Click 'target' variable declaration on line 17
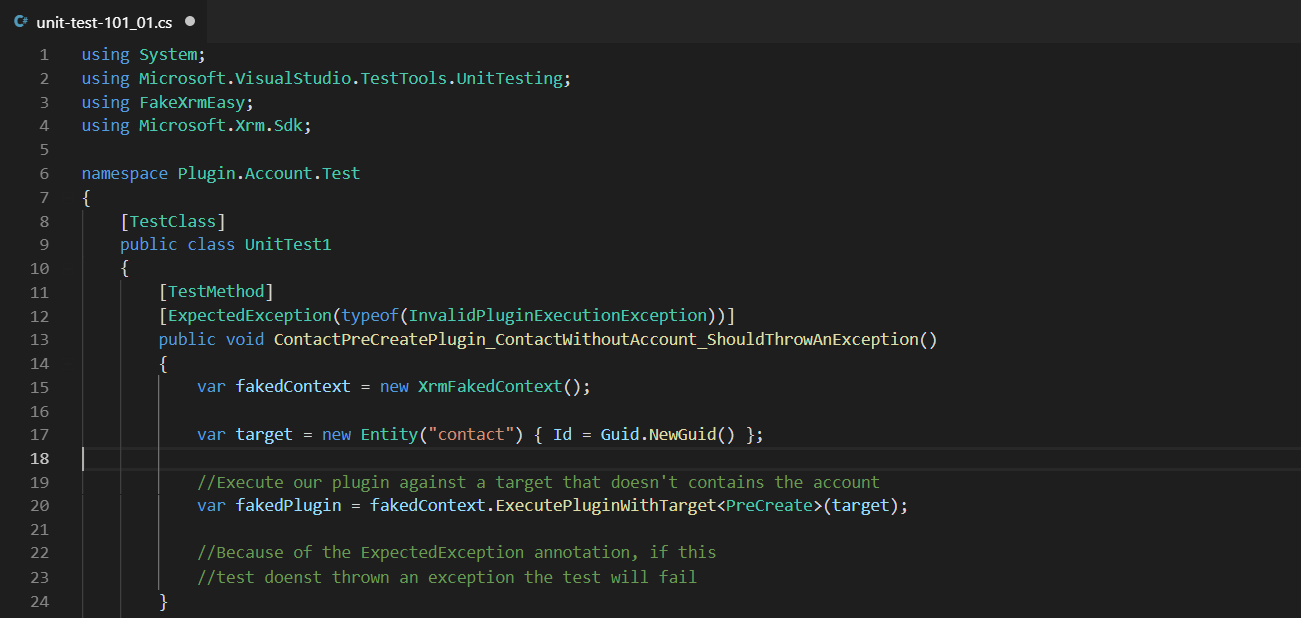Screen dimensions: 1301x618 (264, 434)
